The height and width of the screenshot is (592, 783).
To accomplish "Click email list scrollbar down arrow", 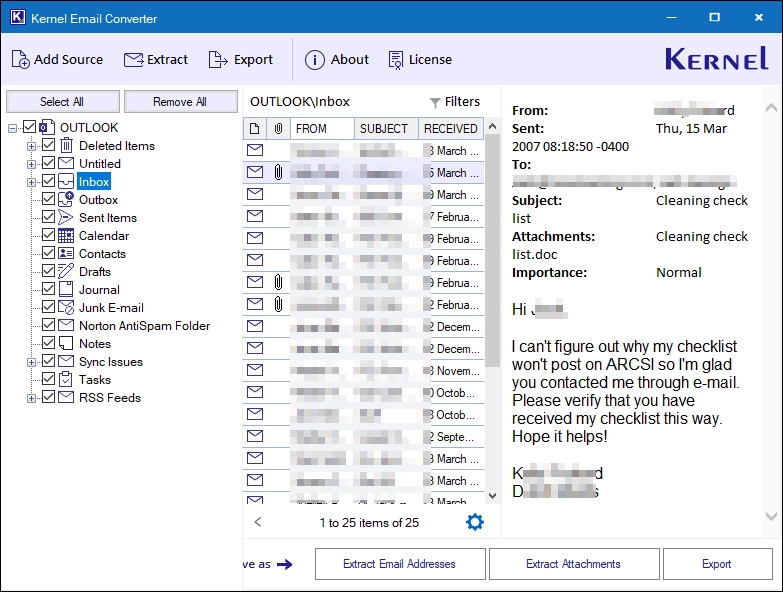I will pyautogui.click(x=492, y=496).
